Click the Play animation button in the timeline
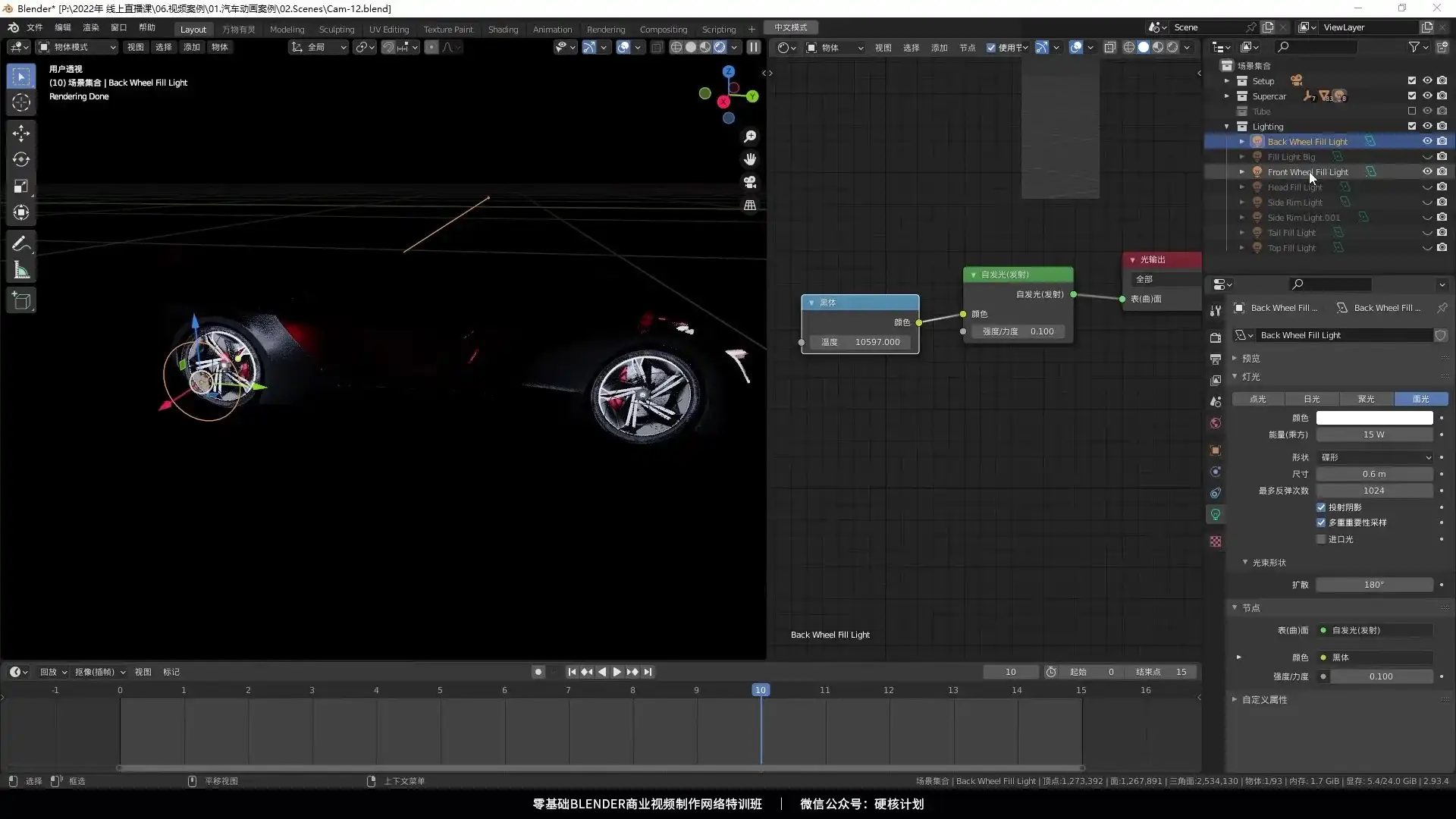This screenshot has height=819, width=1456. click(617, 672)
